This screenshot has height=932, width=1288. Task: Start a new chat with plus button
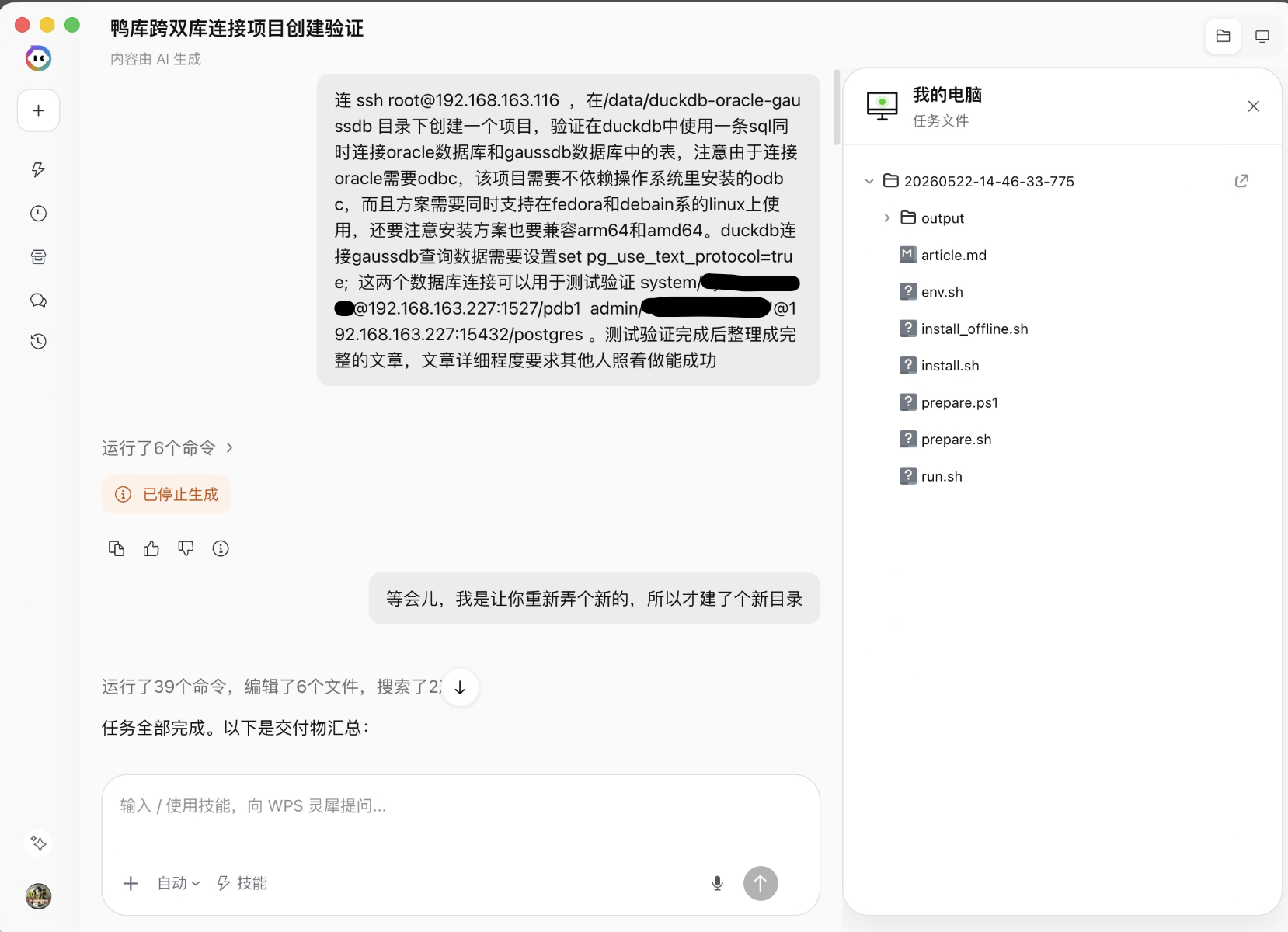(x=39, y=110)
